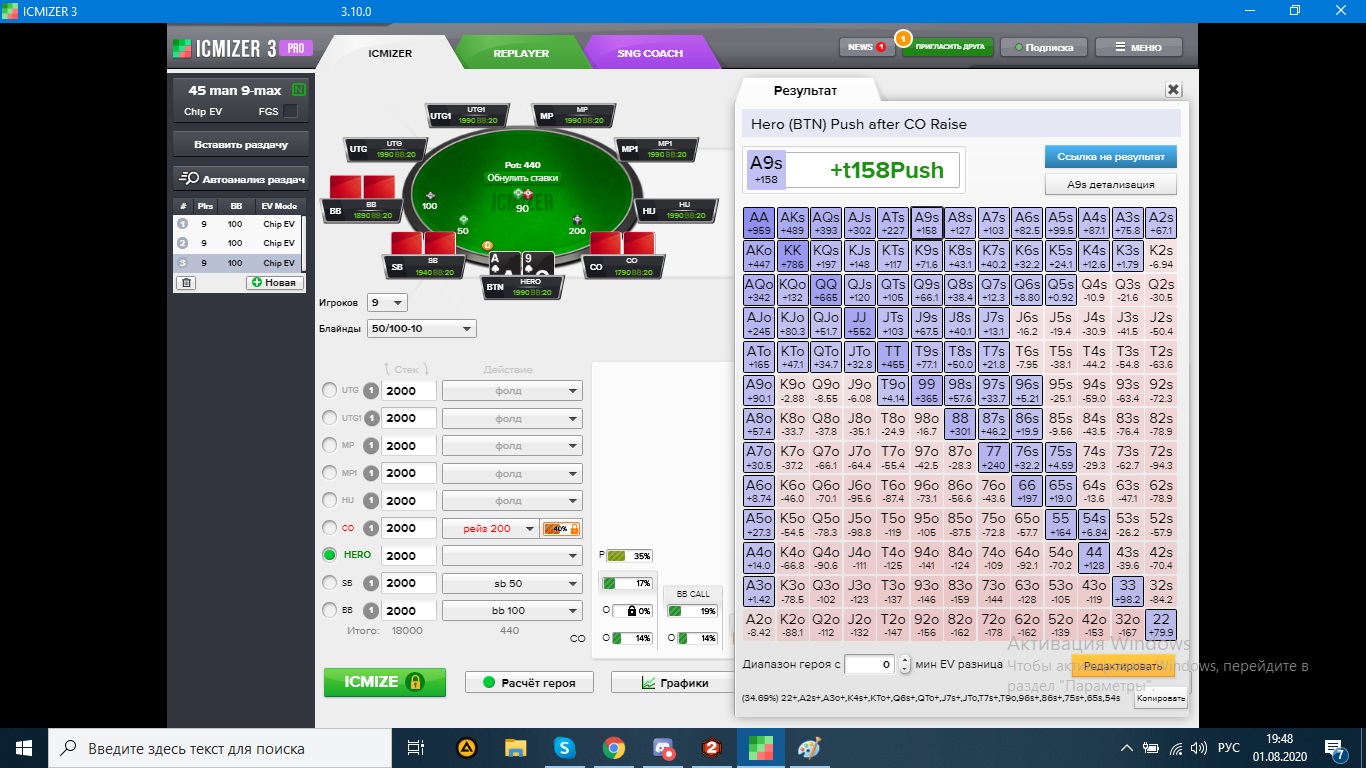This screenshot has width=1366, height=768.
Task: Switch to the ICMIZER tab
Action: click(390, 53)
